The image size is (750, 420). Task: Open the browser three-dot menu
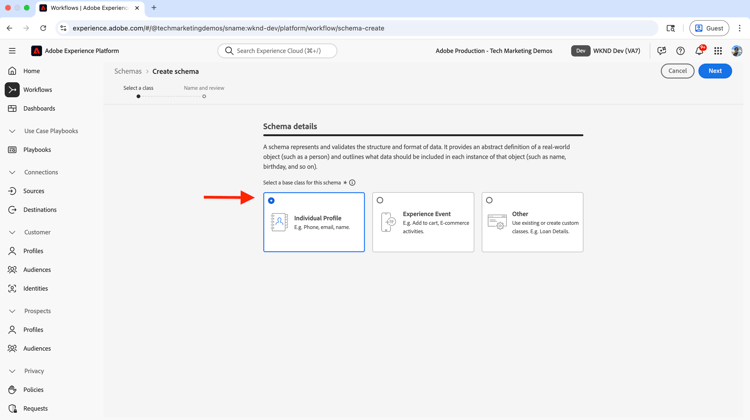pos(739,28)
